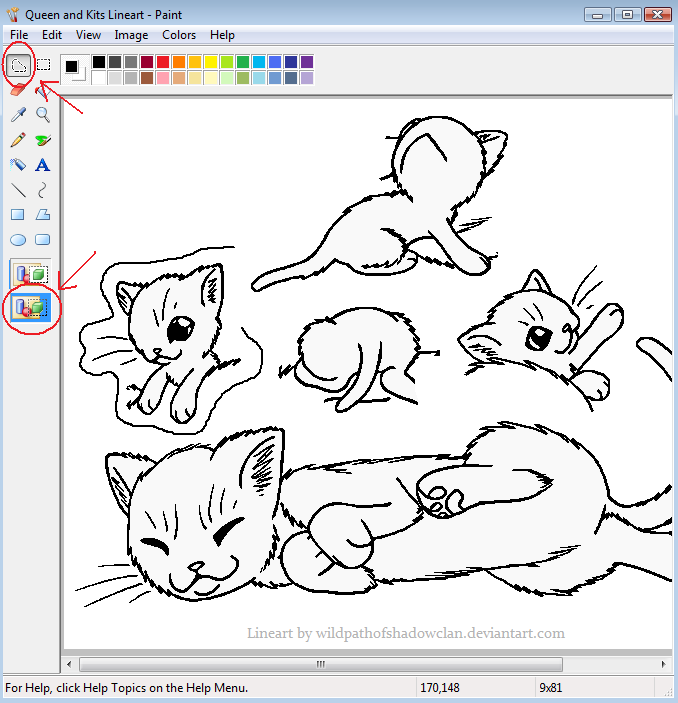678x703 pixels.
Task: Pick the Eraser tool
Action: pyautogui.click(x=18, y=90)
